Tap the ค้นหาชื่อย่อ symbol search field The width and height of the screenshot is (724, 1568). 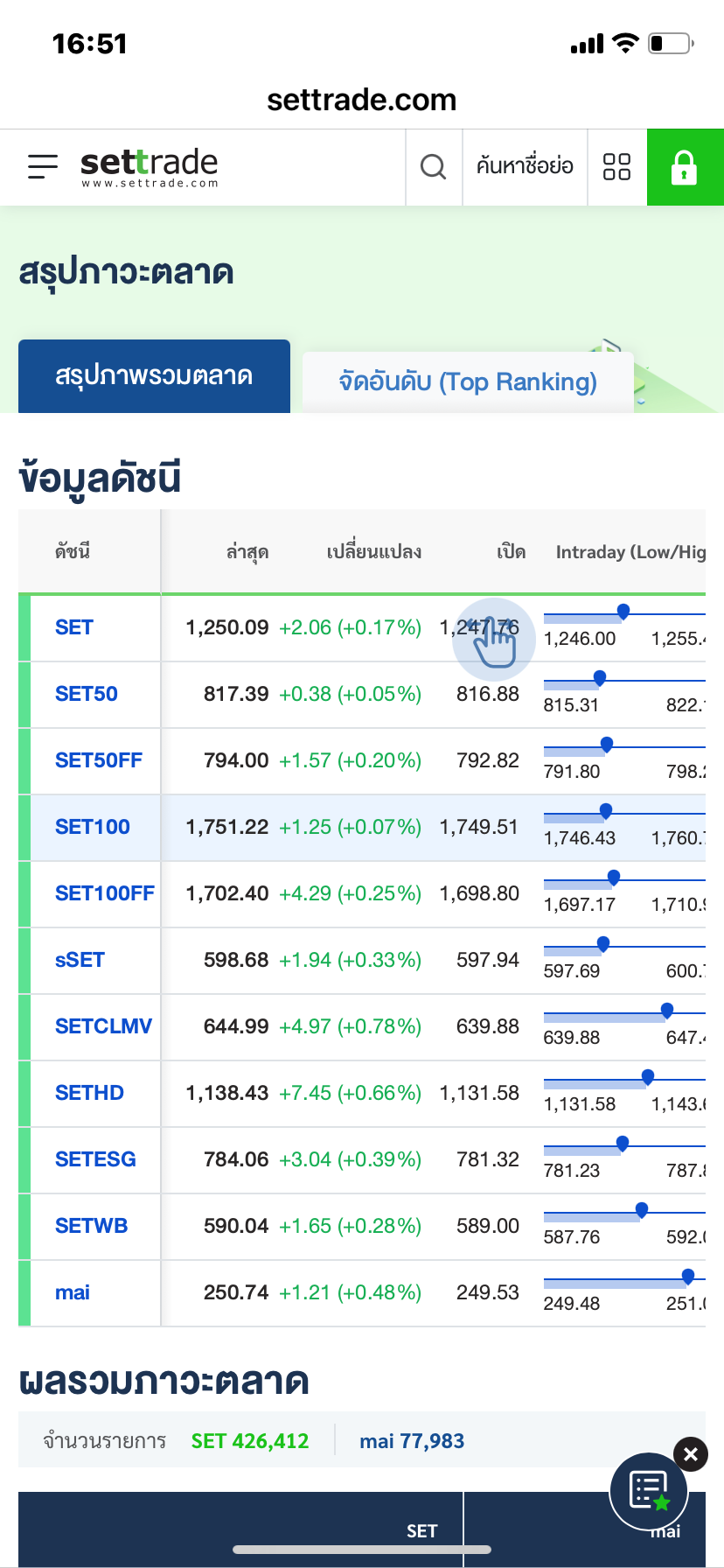(x=525, y=166)
